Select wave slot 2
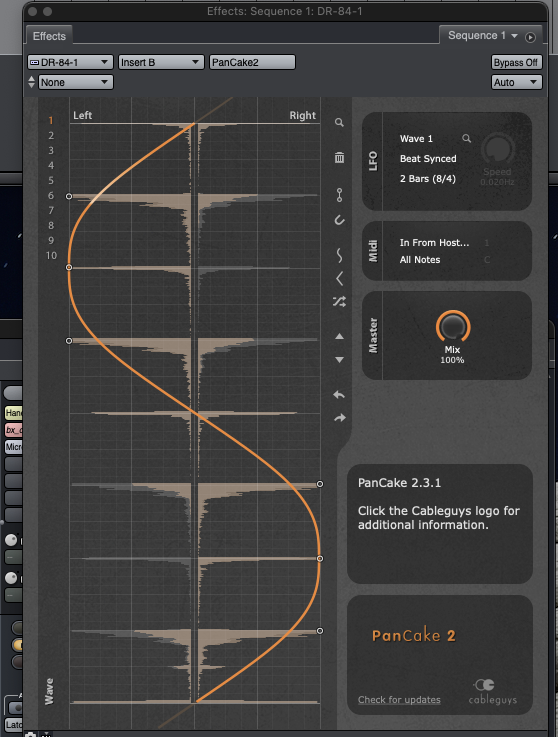The height and width of the screenshot is (737, 558). (51, 135)
